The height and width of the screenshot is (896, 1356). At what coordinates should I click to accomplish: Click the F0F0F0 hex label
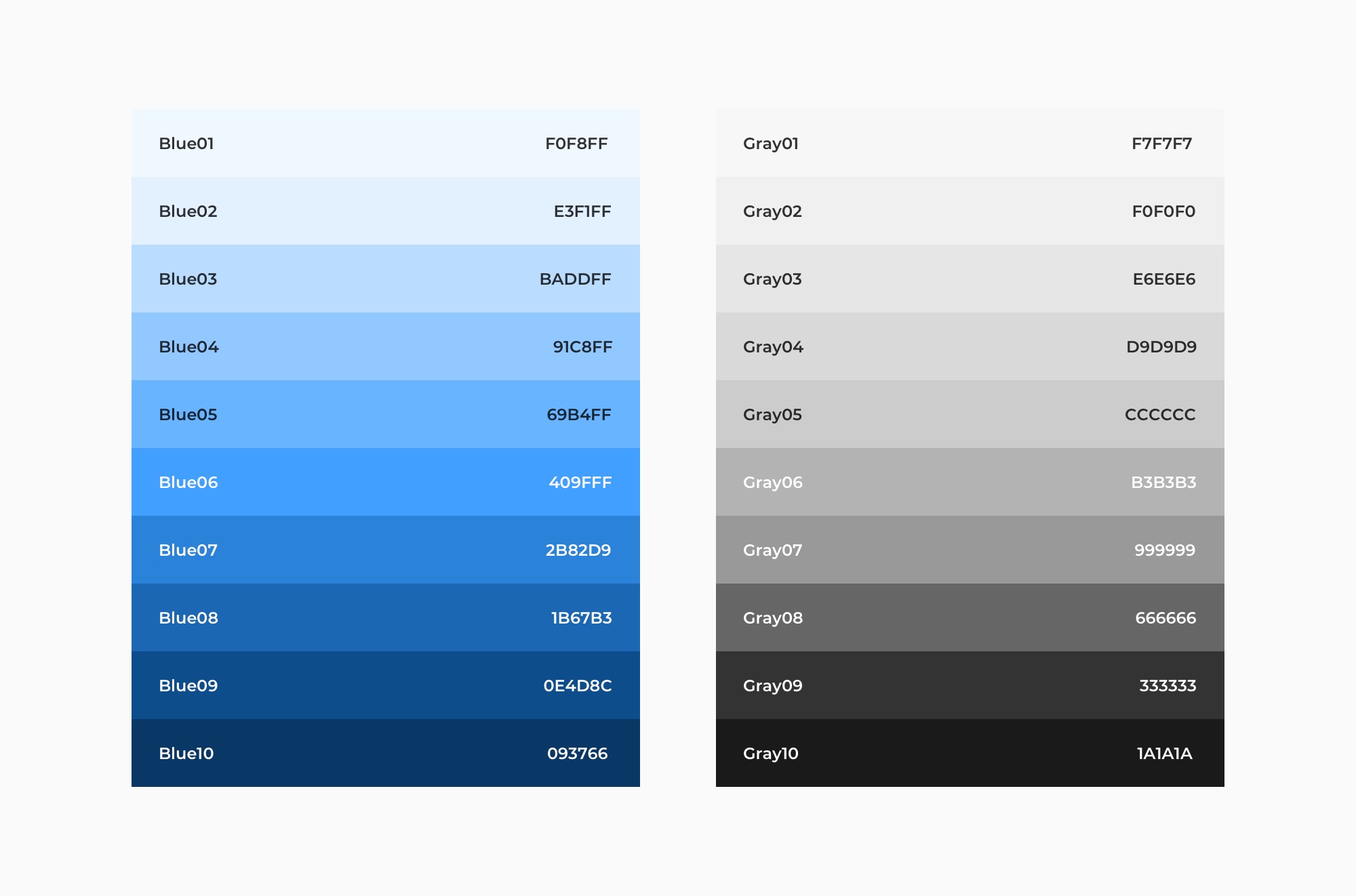click(x=1163, y=211)
